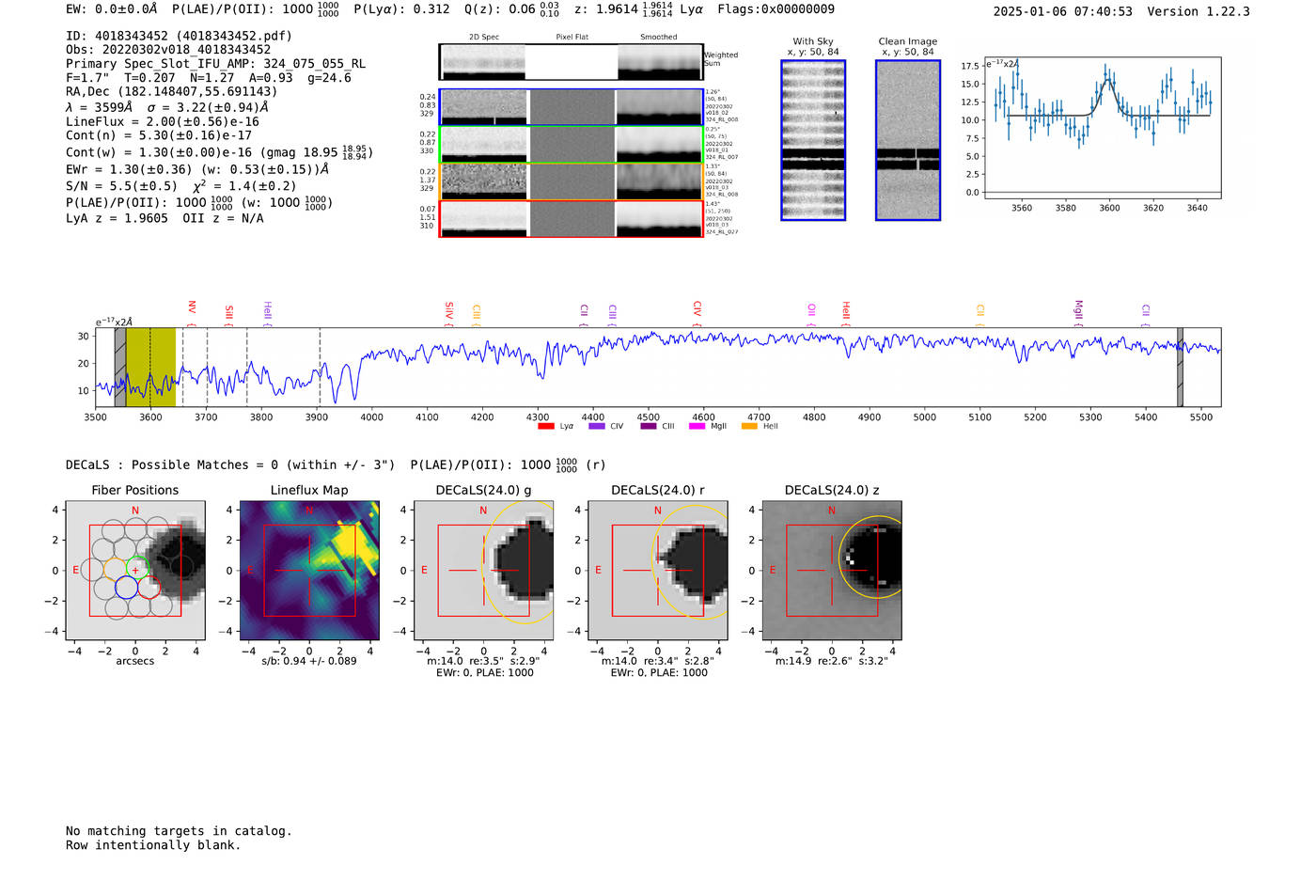Image resolution: width=1316 pixels, height=896 pixels.
Task: Open the DECaLS(24.0) r image
Action: 657,571
